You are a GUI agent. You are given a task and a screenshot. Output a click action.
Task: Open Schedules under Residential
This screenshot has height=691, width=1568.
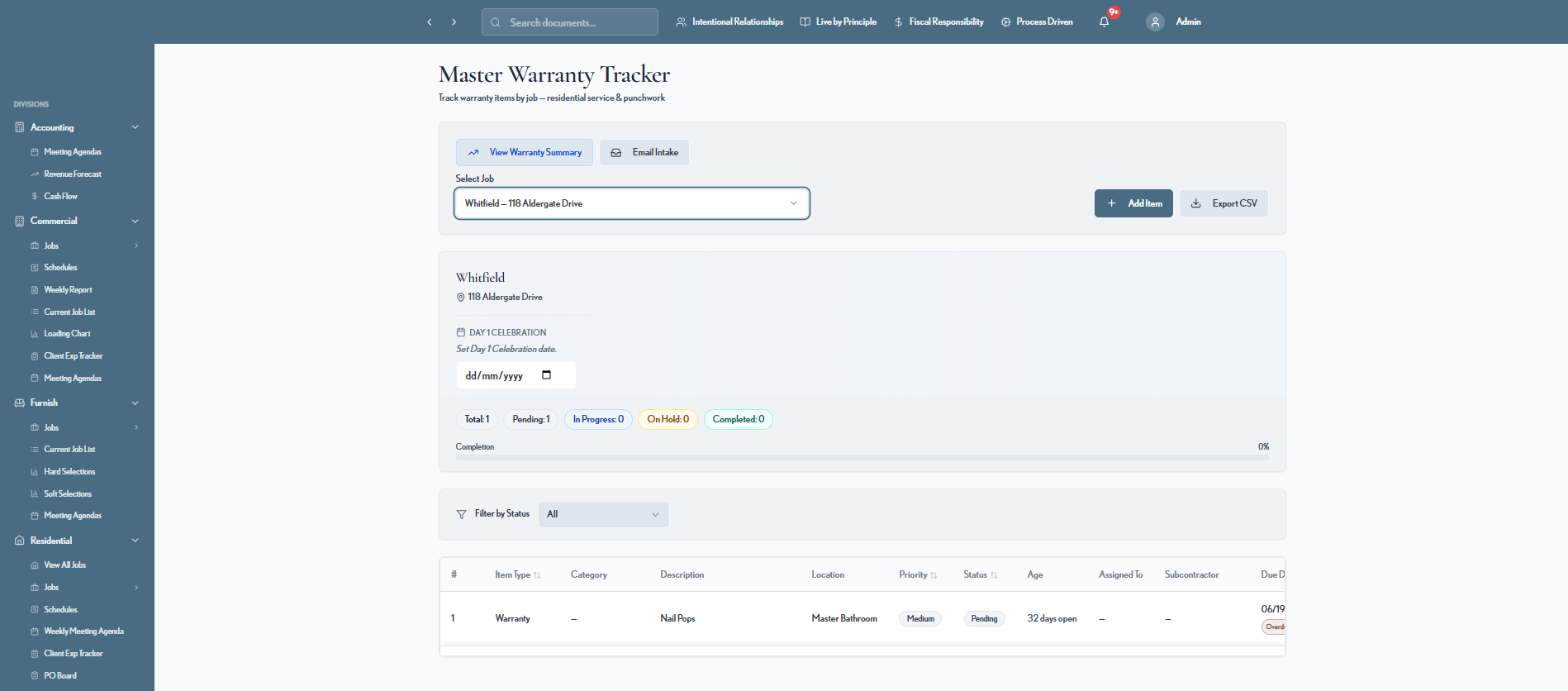(60, 610)
